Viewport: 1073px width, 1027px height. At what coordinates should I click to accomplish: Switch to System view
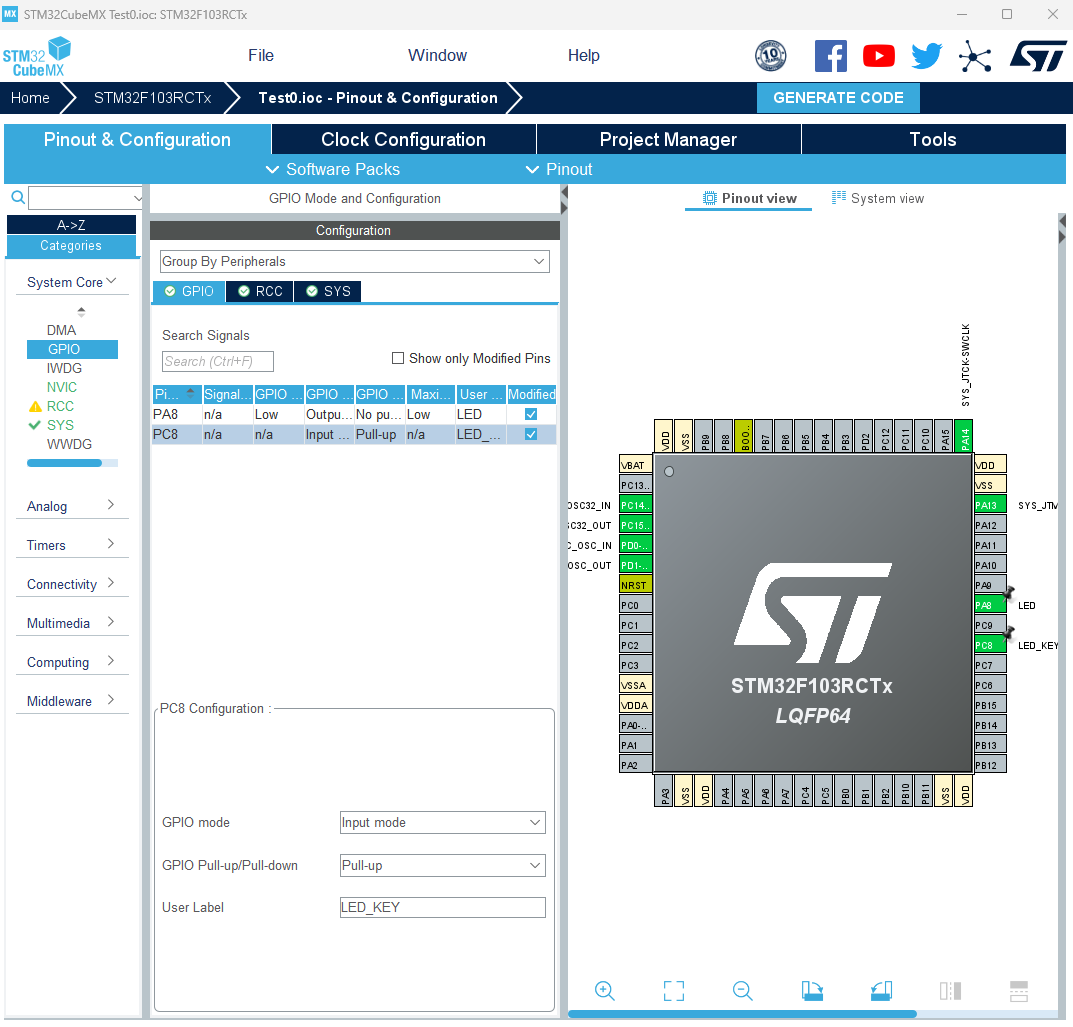tap(878, 198)
